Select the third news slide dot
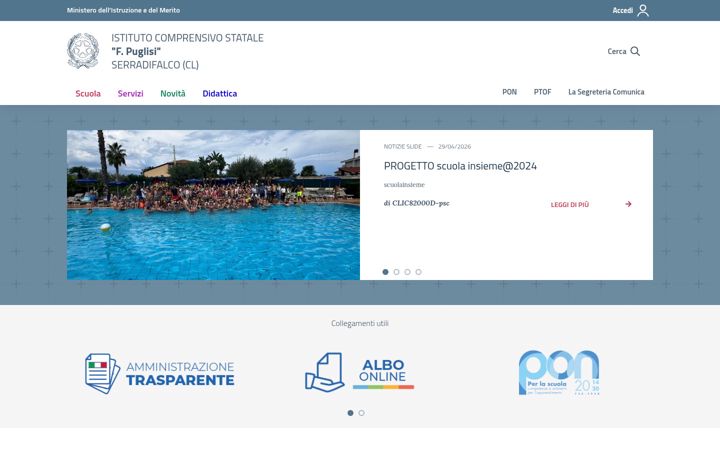Screen dimensions: 720x450 pyautogui.click(x=407, y=272)
